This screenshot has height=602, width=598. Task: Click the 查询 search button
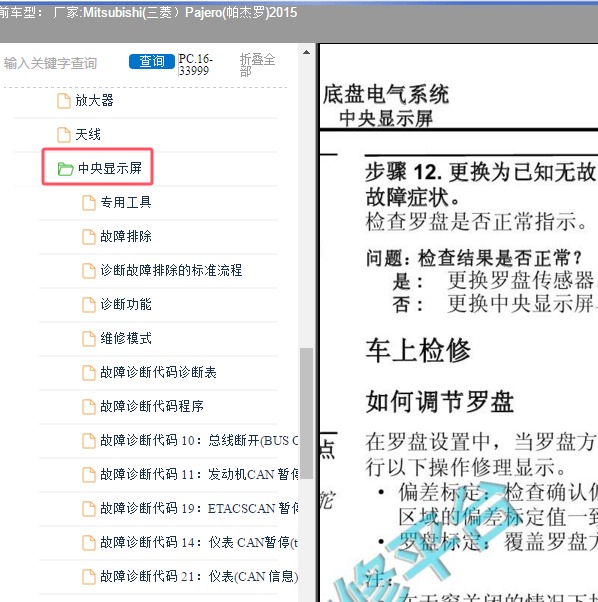click(152, 61)
